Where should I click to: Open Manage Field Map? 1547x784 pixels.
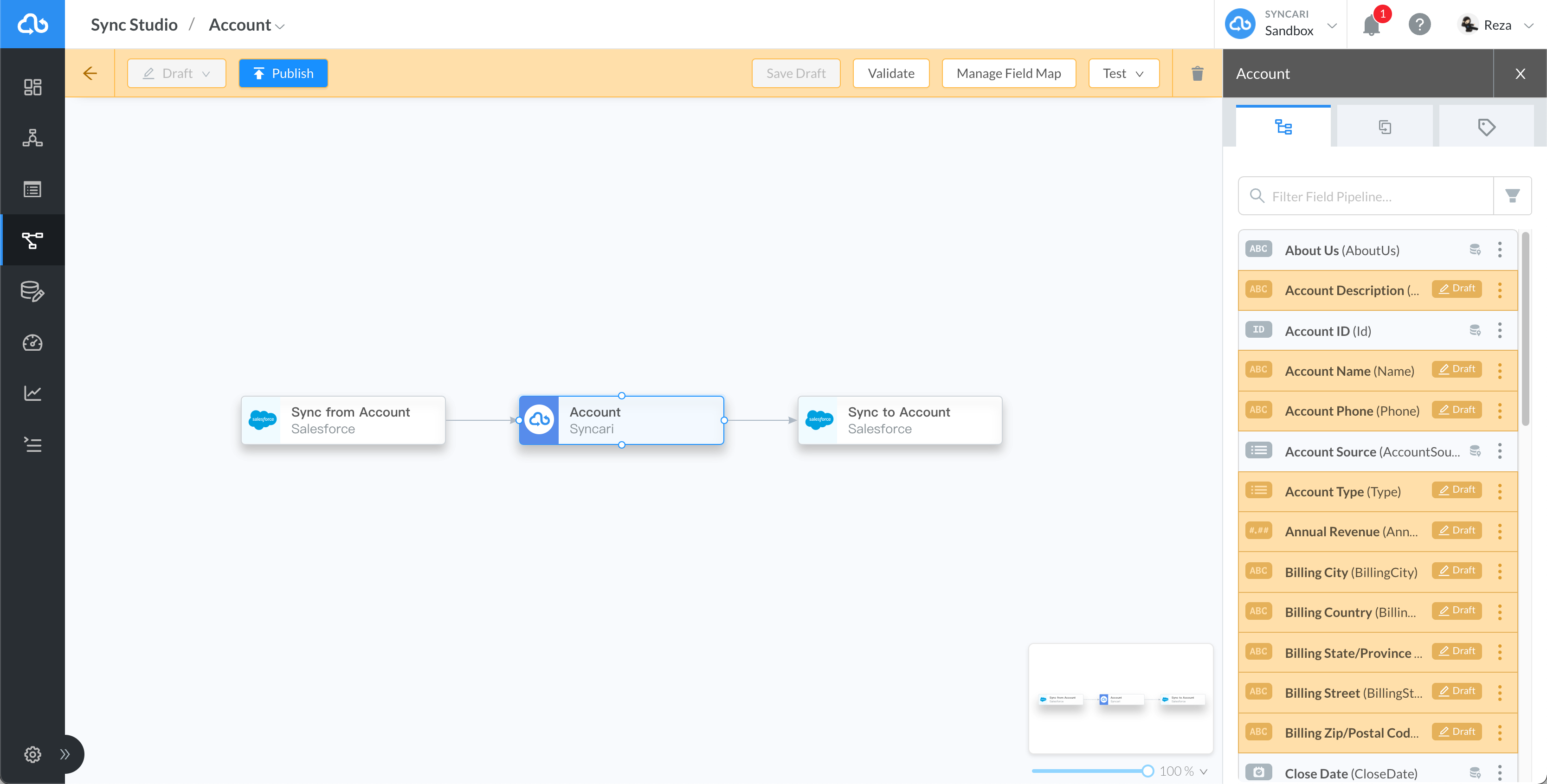(1009, 73)
